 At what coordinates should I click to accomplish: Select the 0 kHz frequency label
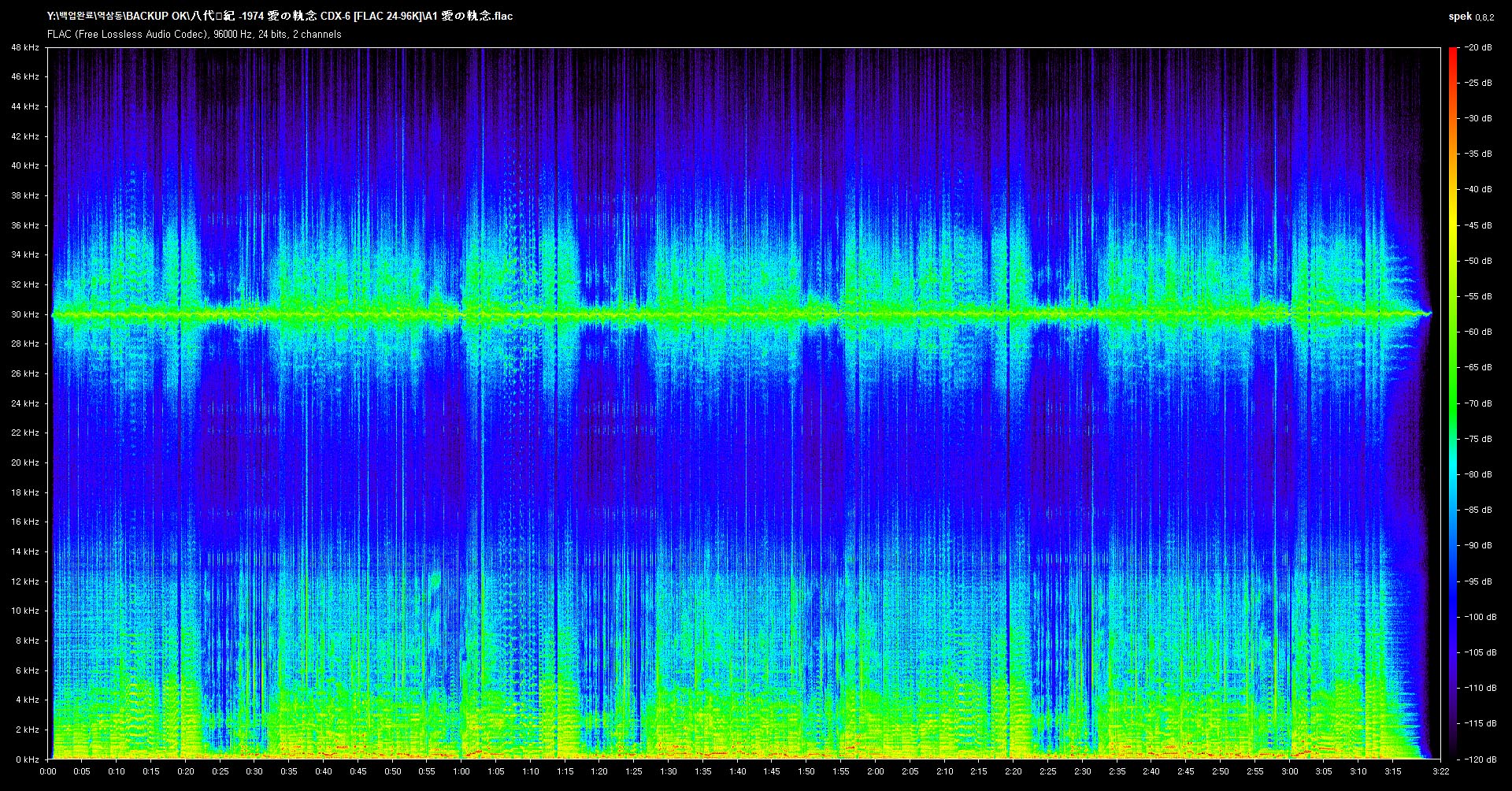click(27, 759)
